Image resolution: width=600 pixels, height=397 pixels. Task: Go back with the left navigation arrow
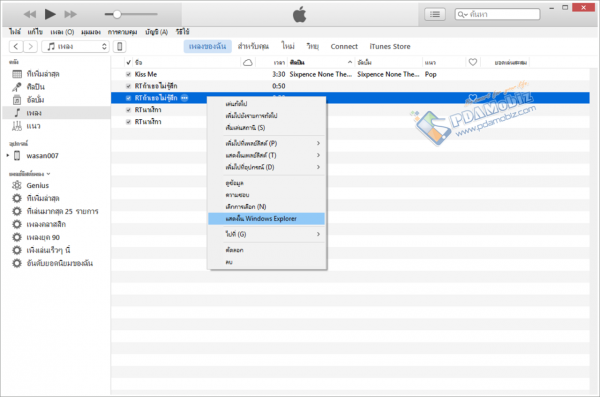(16, 46)
